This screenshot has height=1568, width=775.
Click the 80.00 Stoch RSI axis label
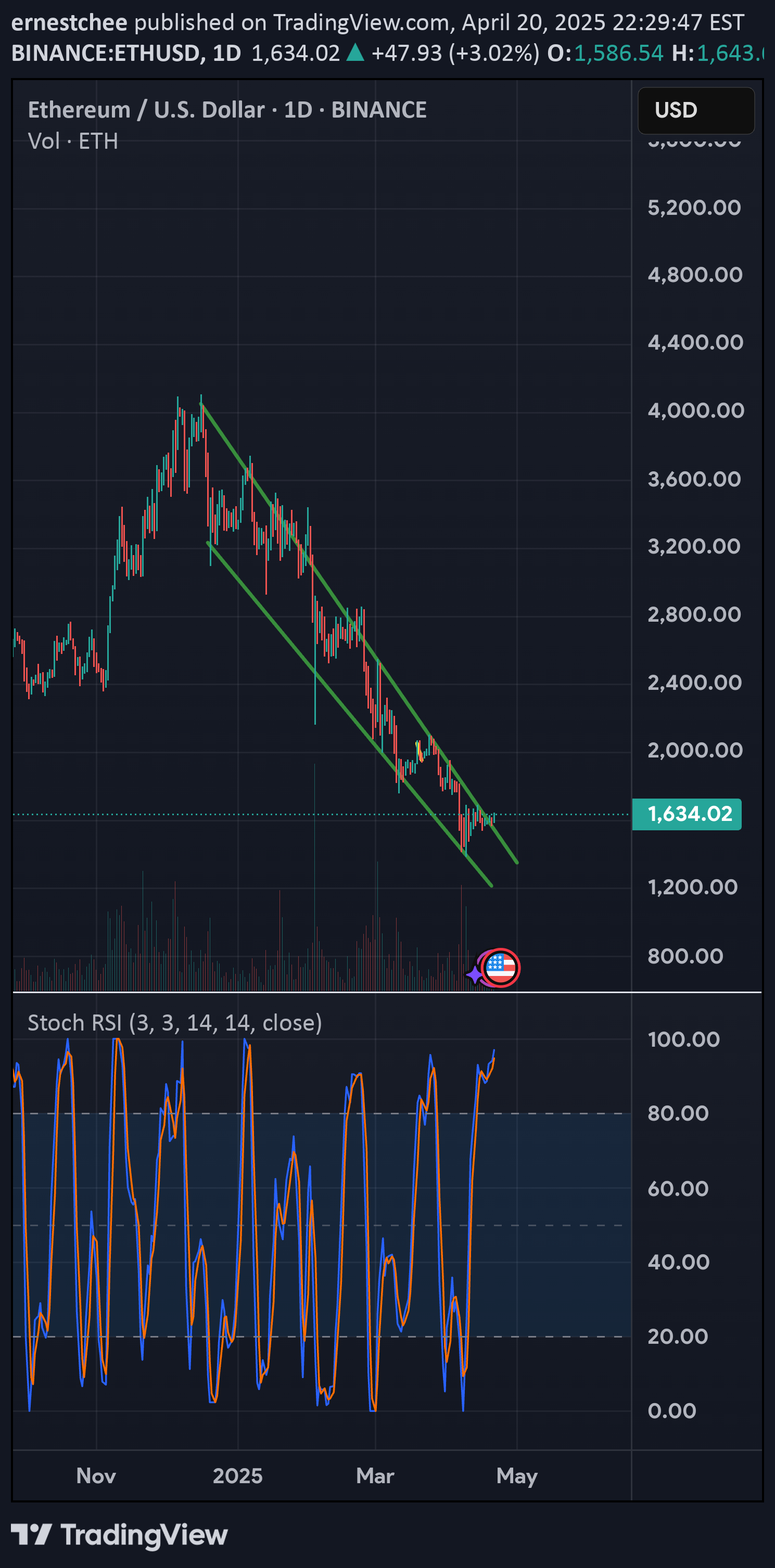pos(678,1113)
